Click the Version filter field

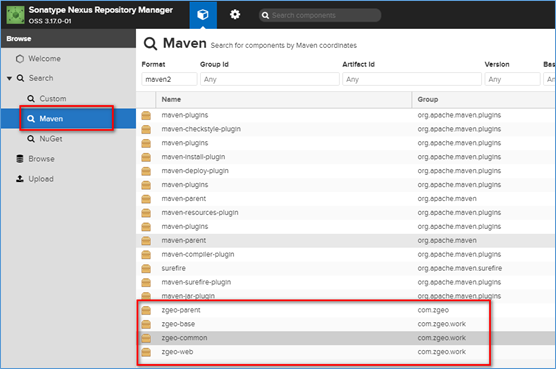512,79
